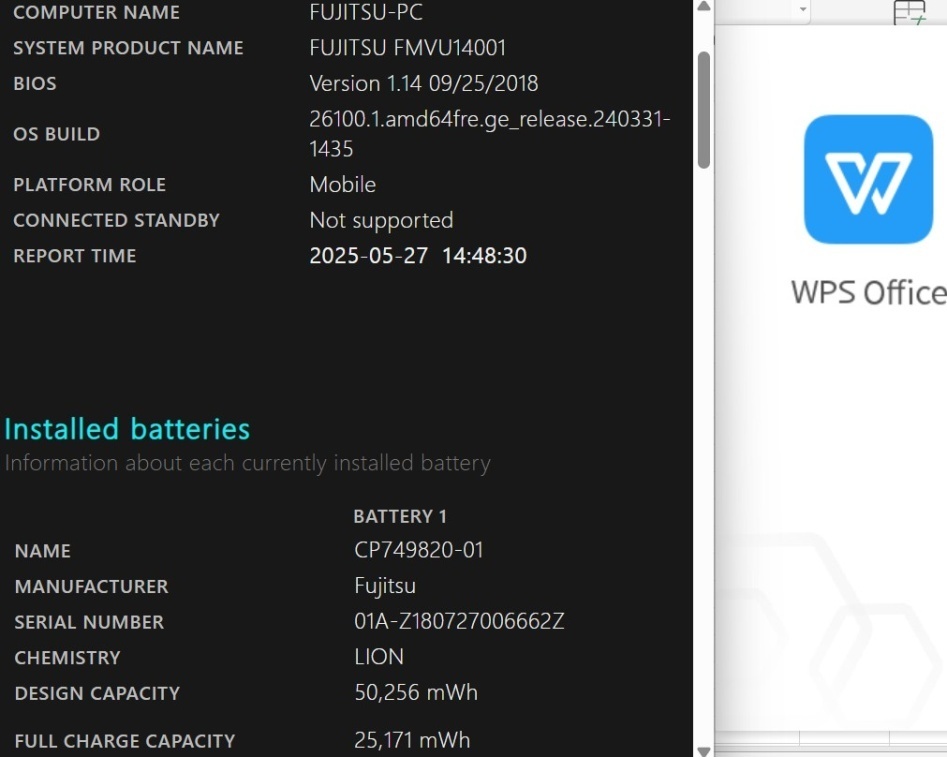Select the 'FUJITSU FMVU14001' product name

coord(408,48)
